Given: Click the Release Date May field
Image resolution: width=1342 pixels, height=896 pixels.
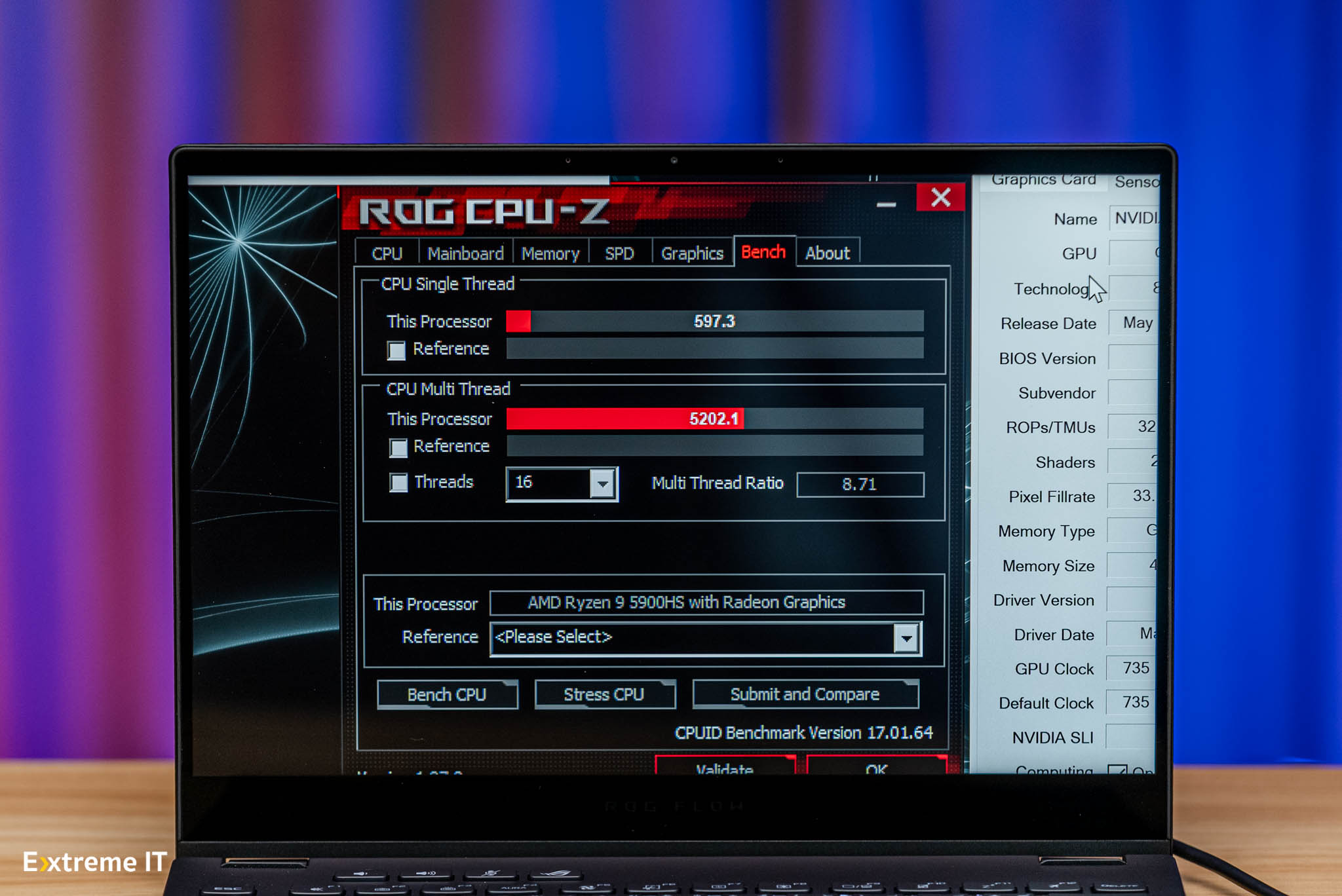Looking at the screenshot, I should (x=1134, y=323).
